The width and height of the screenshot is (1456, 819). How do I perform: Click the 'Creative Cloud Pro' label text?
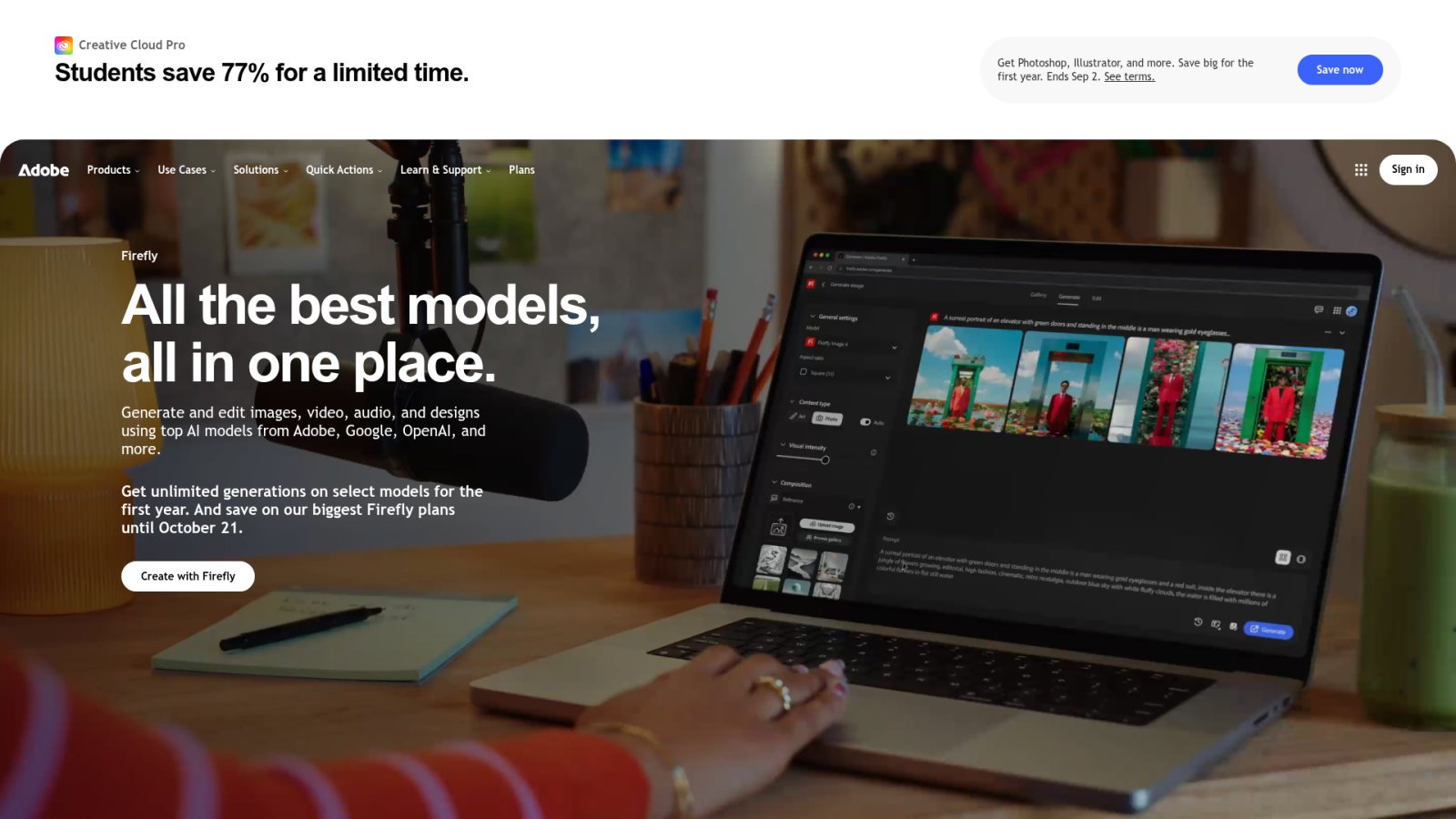[132, 45]
